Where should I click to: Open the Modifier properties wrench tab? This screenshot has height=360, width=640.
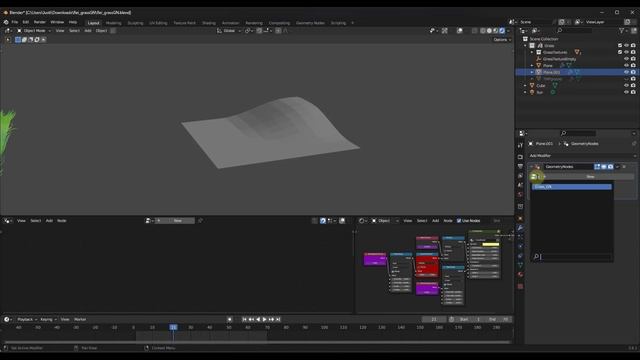click(x=520, y=227)
